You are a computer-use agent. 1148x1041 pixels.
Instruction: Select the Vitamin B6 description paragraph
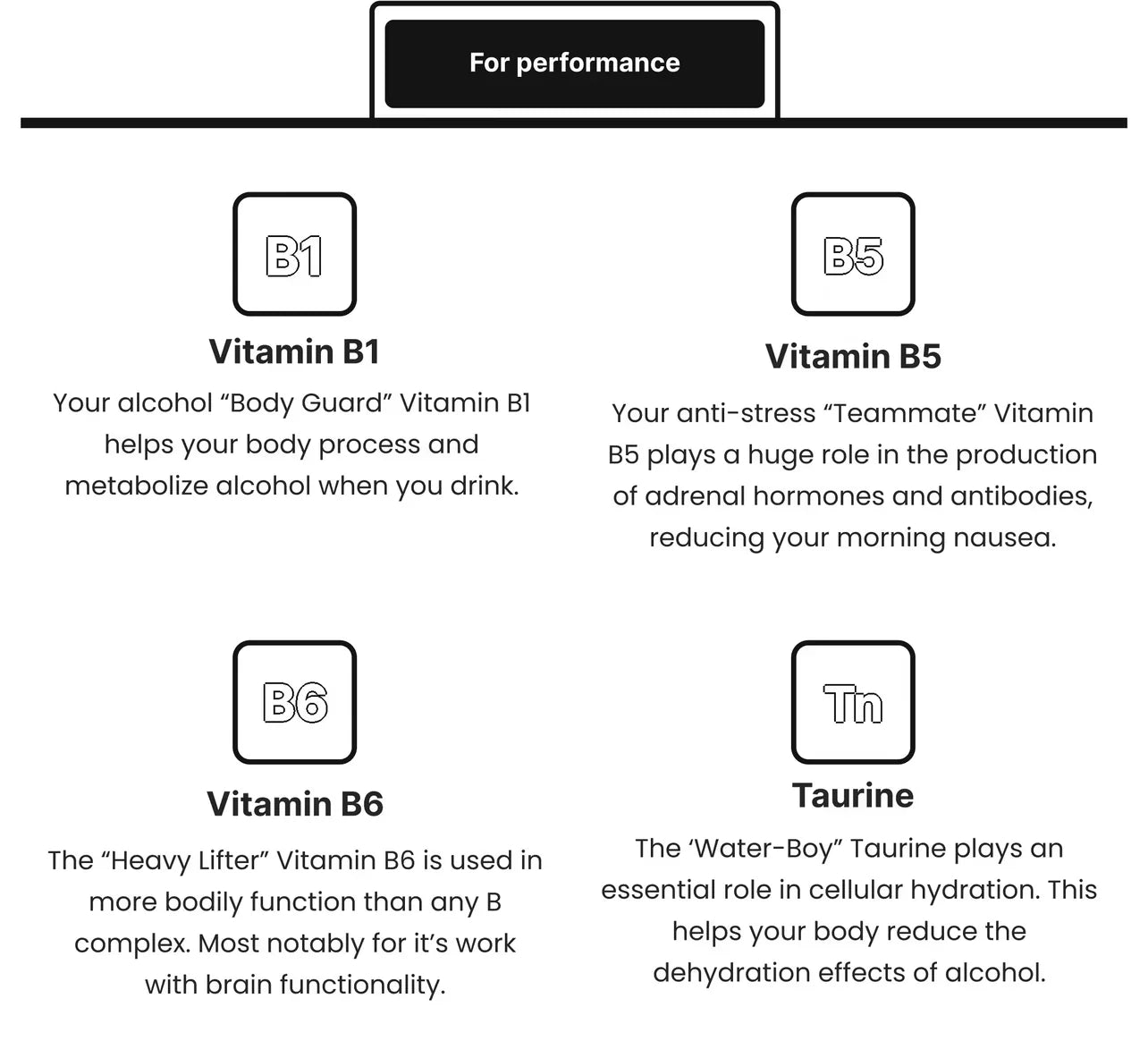coord(294,922)
